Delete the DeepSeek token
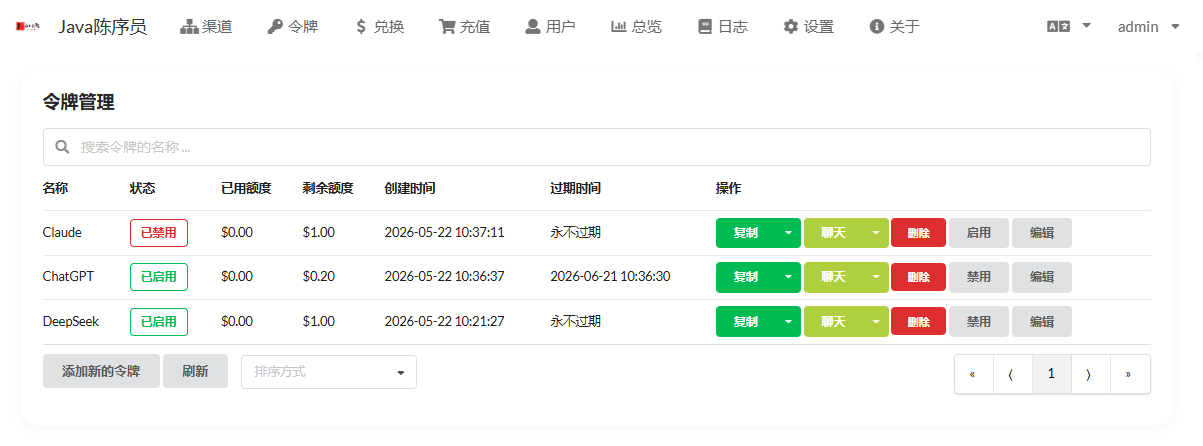The width and height of the screenshot is (1203, 446). 918,322
